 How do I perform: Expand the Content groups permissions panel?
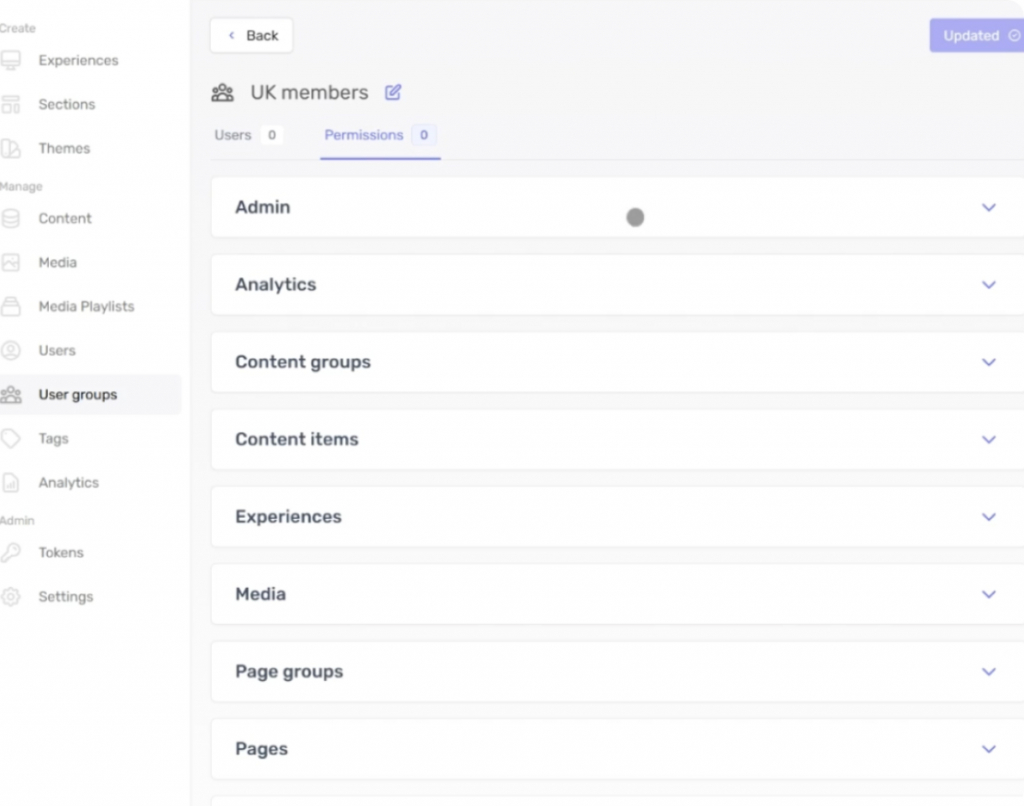988,362
